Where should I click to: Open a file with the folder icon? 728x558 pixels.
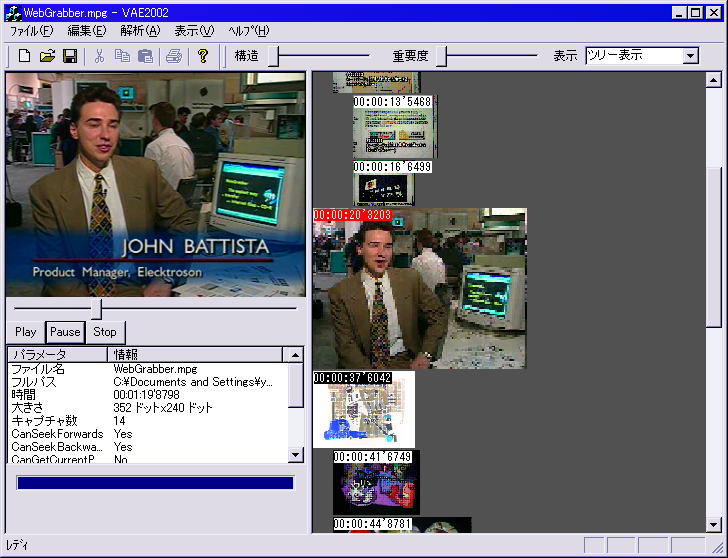tap(47, 56)
